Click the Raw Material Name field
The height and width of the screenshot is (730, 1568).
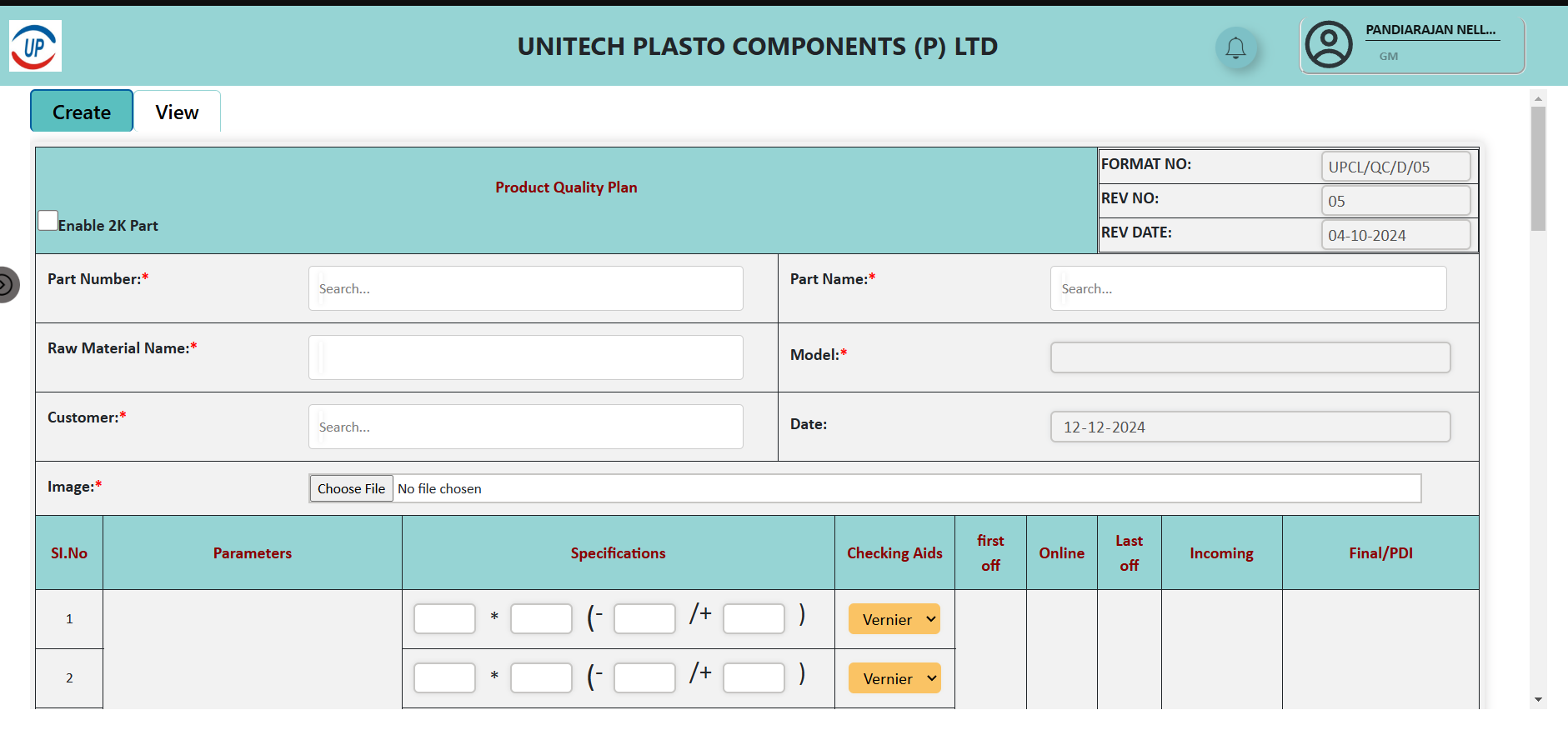point(526,357)
